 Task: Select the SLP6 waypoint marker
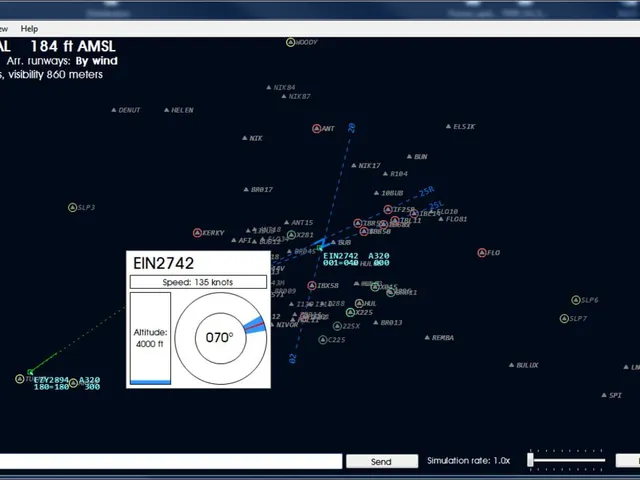coord(576,300)
